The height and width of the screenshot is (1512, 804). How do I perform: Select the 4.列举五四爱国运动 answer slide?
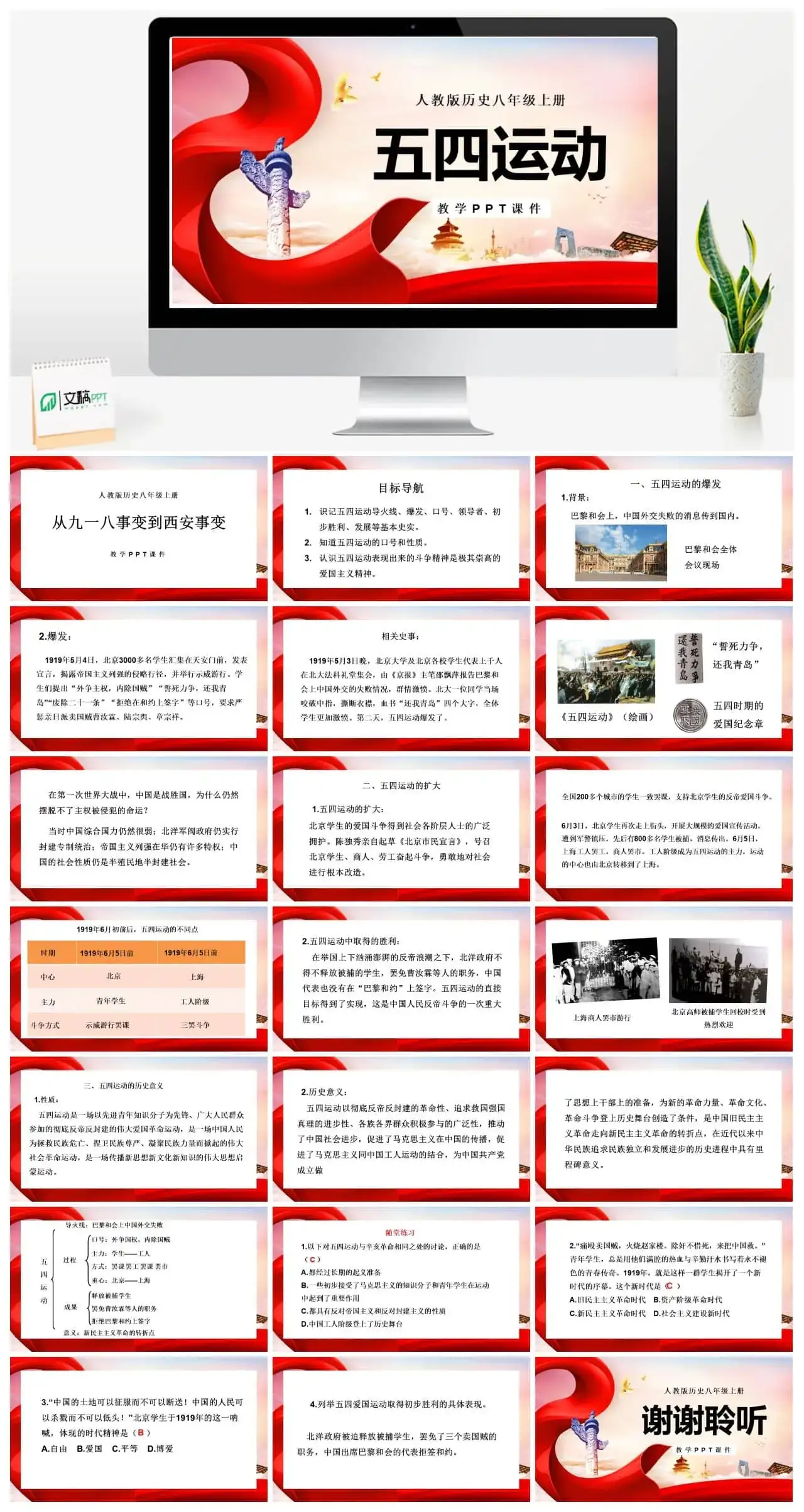pos(401,1429)
